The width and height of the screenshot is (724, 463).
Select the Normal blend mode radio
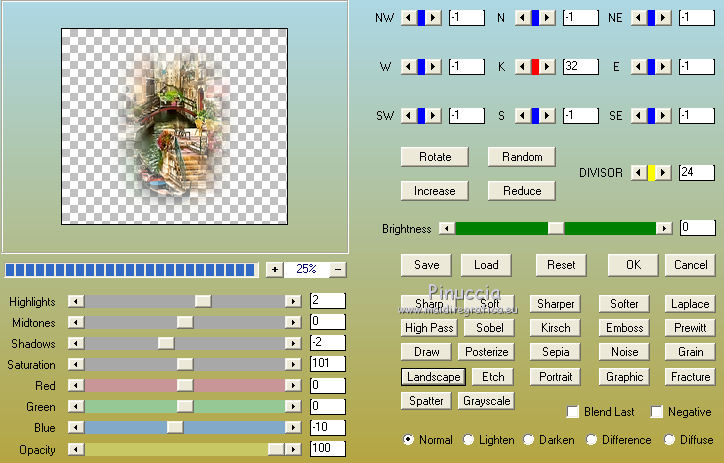click(408, 439)
